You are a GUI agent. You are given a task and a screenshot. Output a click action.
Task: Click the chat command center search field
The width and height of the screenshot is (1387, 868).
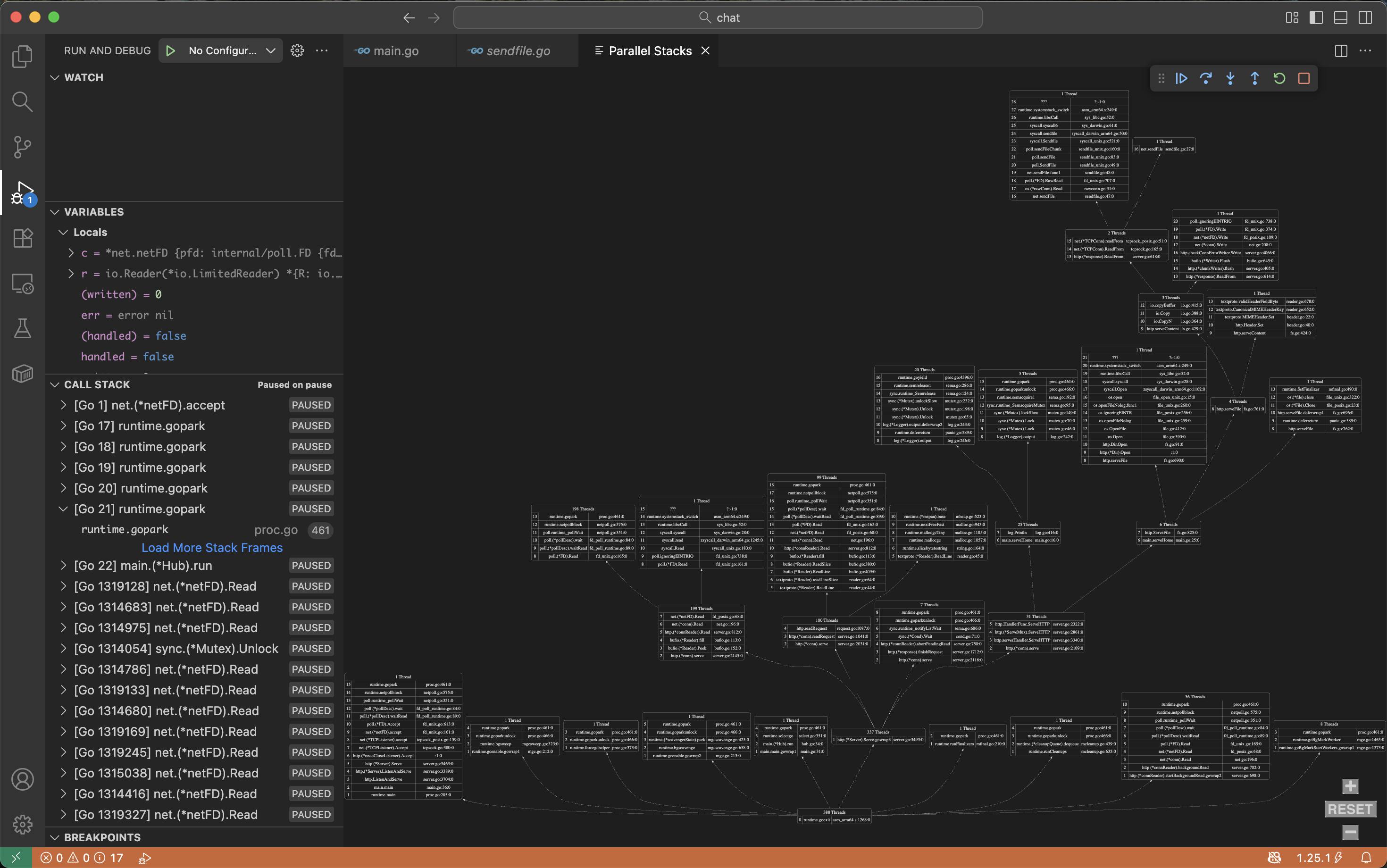coord(718,17)
